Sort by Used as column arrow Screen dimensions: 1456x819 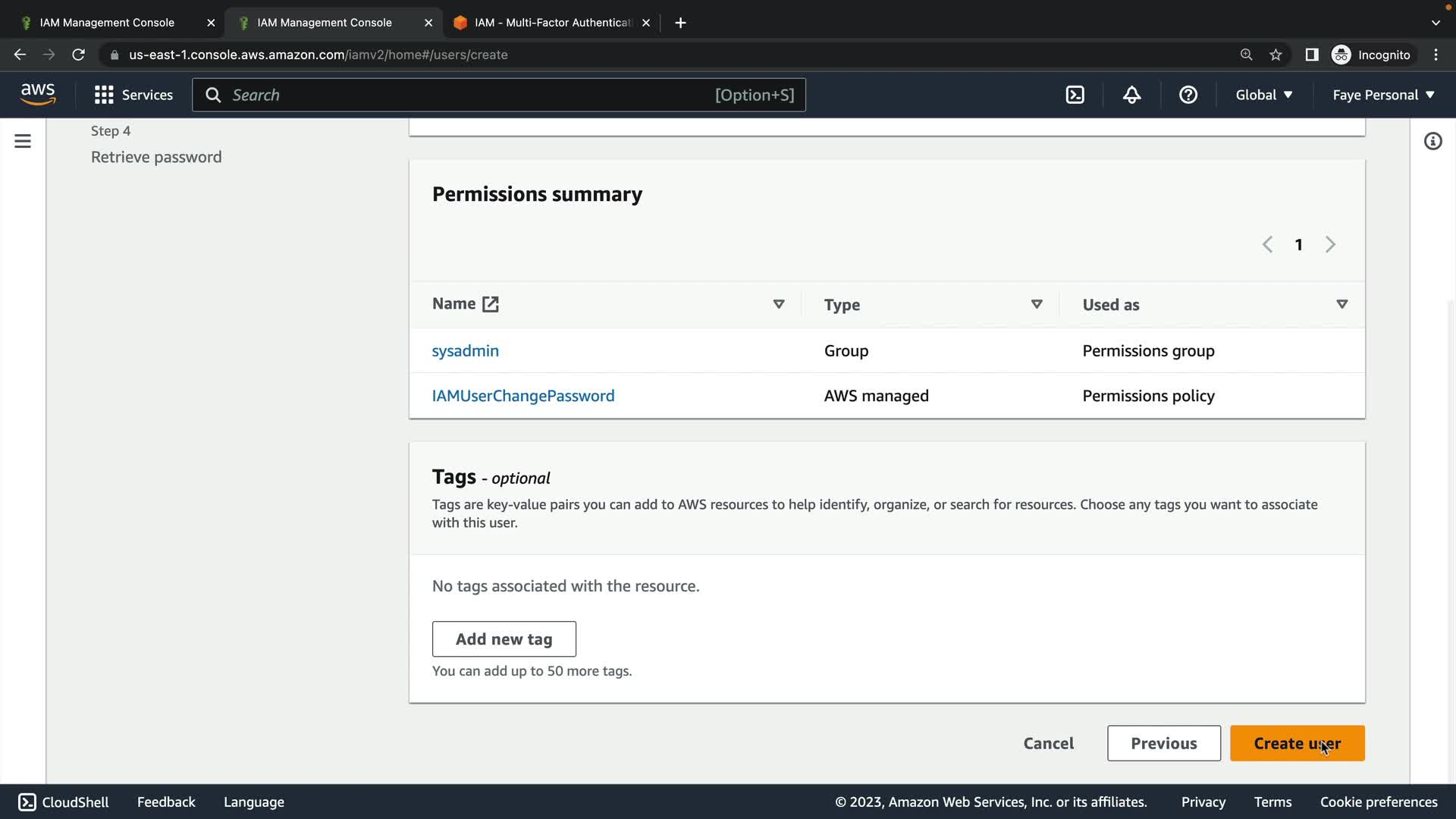[1341, 304]
